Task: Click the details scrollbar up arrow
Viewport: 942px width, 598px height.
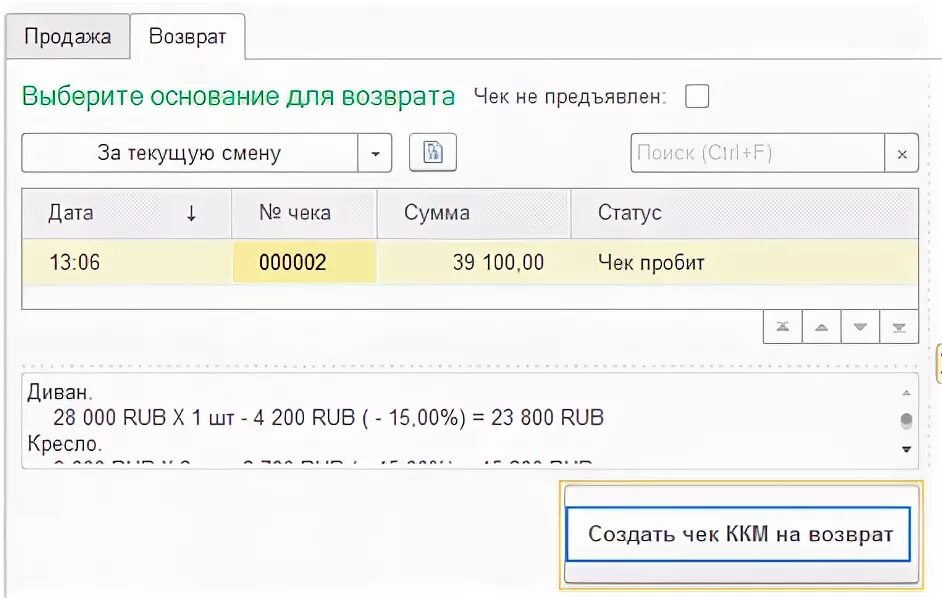Action: (x=907, y=393)
